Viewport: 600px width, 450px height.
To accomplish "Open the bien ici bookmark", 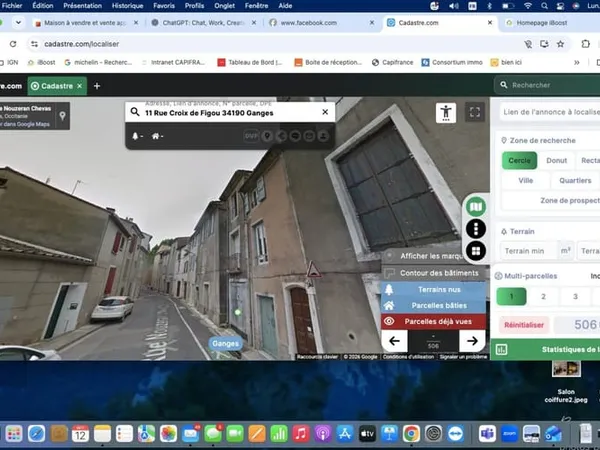I will tap(506, 62).
